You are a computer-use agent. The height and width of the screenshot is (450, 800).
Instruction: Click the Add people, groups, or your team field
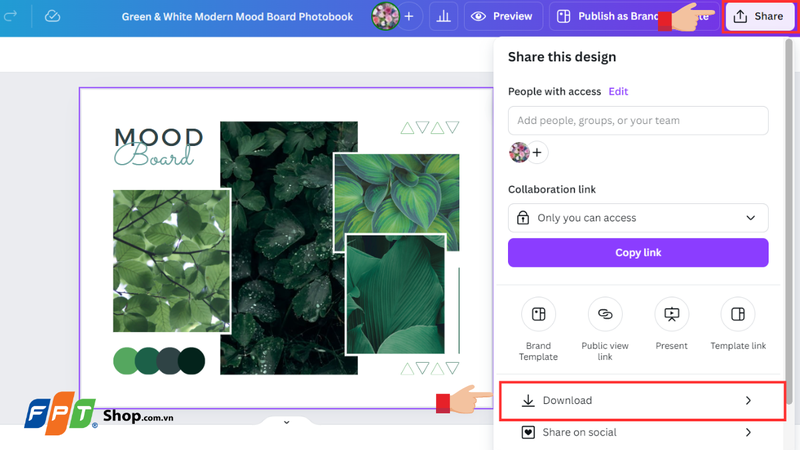pos(638,120)
